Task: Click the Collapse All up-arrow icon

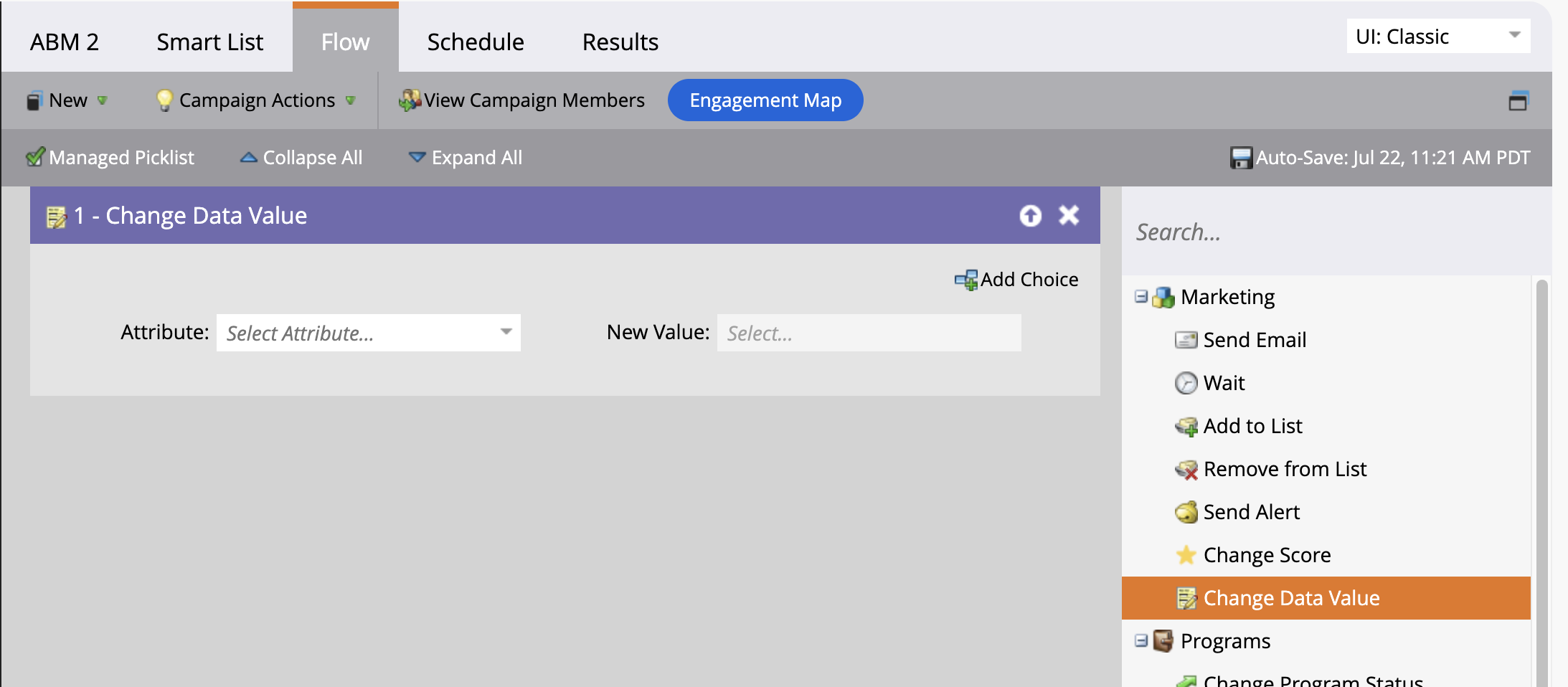Action: pyautogui.click(x=248, y=157)
